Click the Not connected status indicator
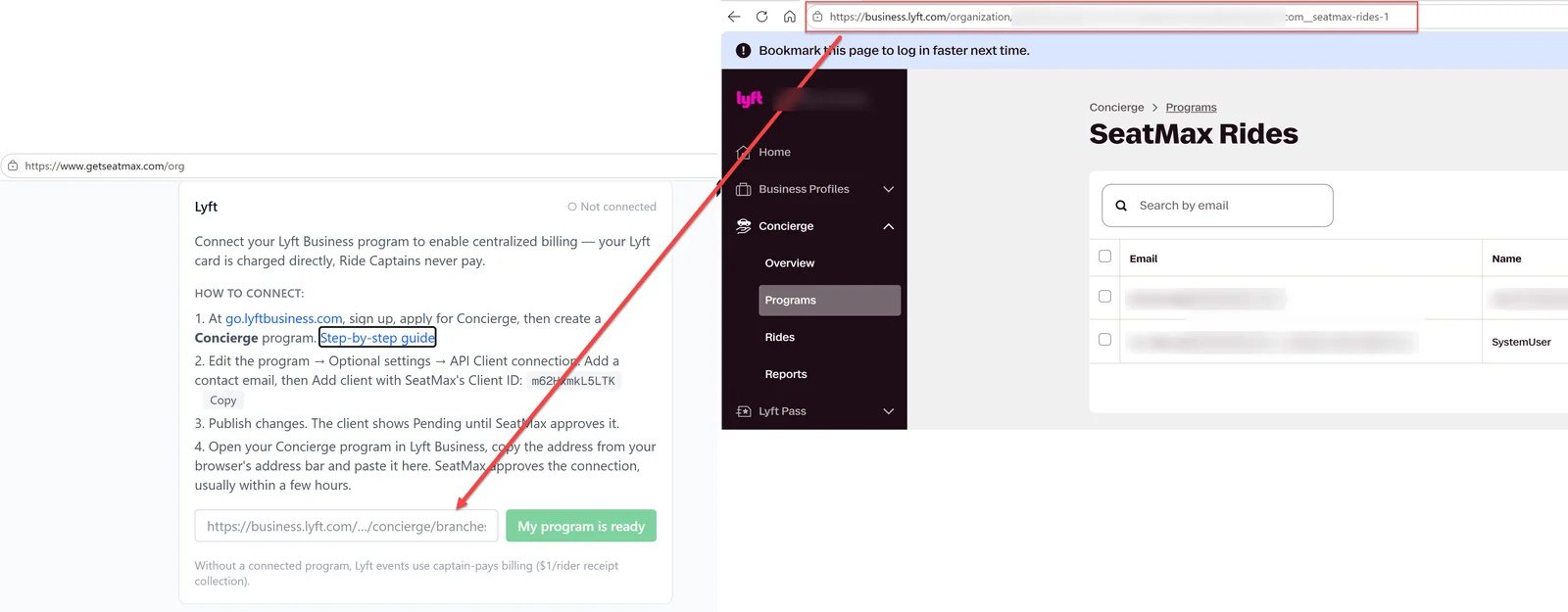Viewport: 1568px width, 612px height. [612, 207]
